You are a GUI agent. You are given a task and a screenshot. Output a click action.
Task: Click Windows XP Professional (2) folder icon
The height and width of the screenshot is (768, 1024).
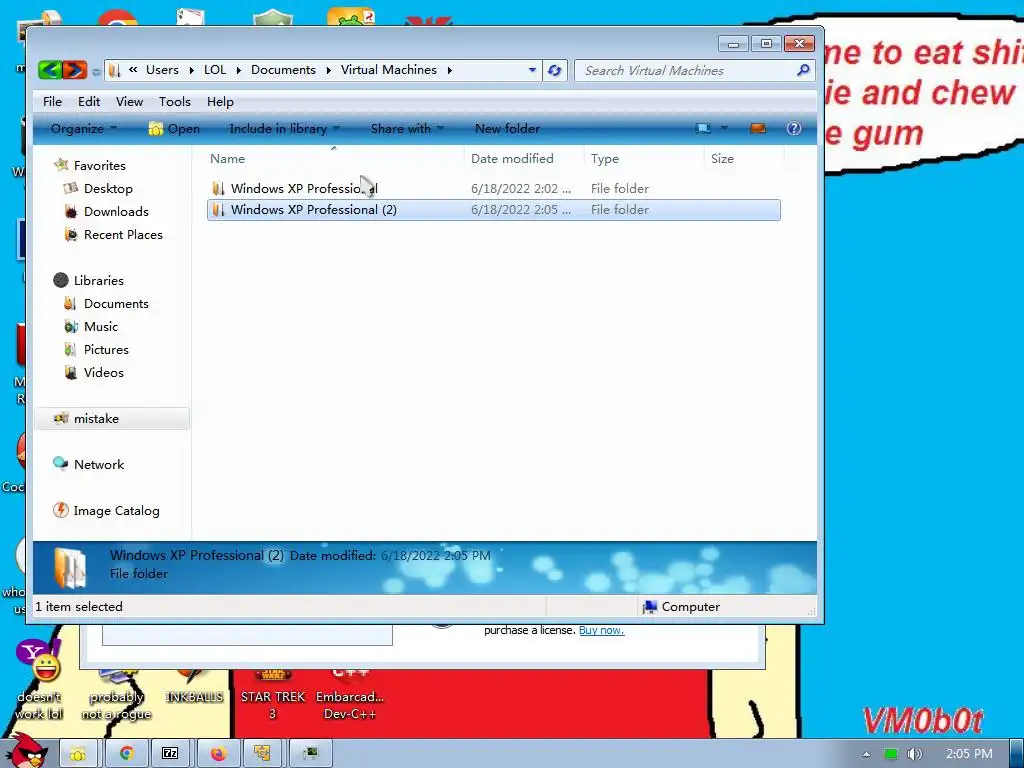[x=218, y=210]
